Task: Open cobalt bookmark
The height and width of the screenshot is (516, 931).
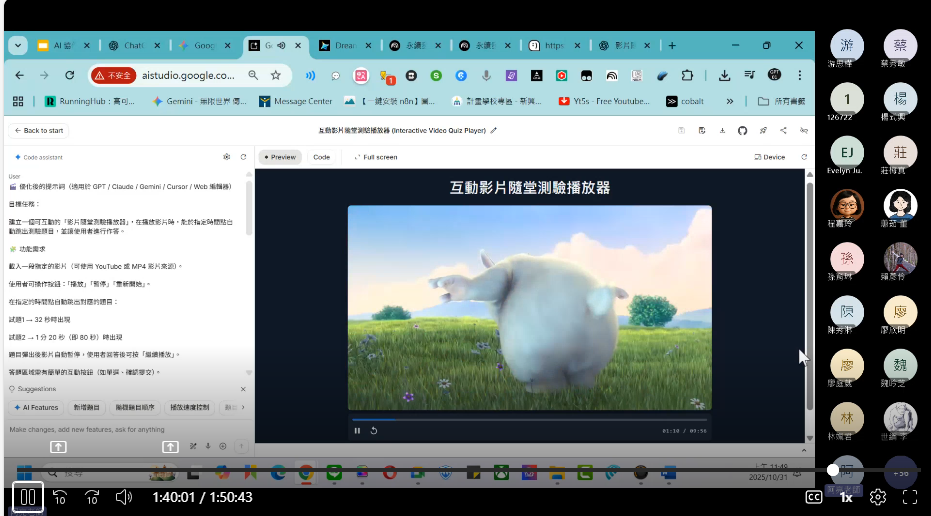Action: point(685,102)
